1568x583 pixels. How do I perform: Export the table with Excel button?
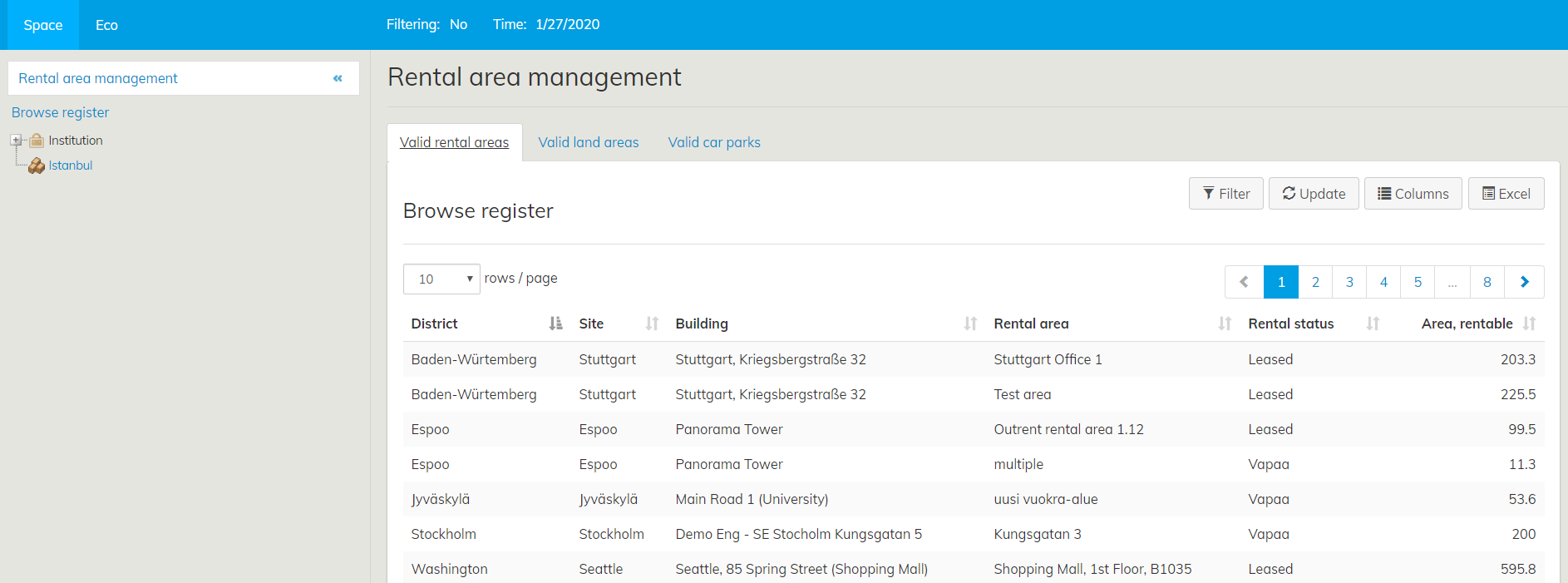[x=1506, y=194]
